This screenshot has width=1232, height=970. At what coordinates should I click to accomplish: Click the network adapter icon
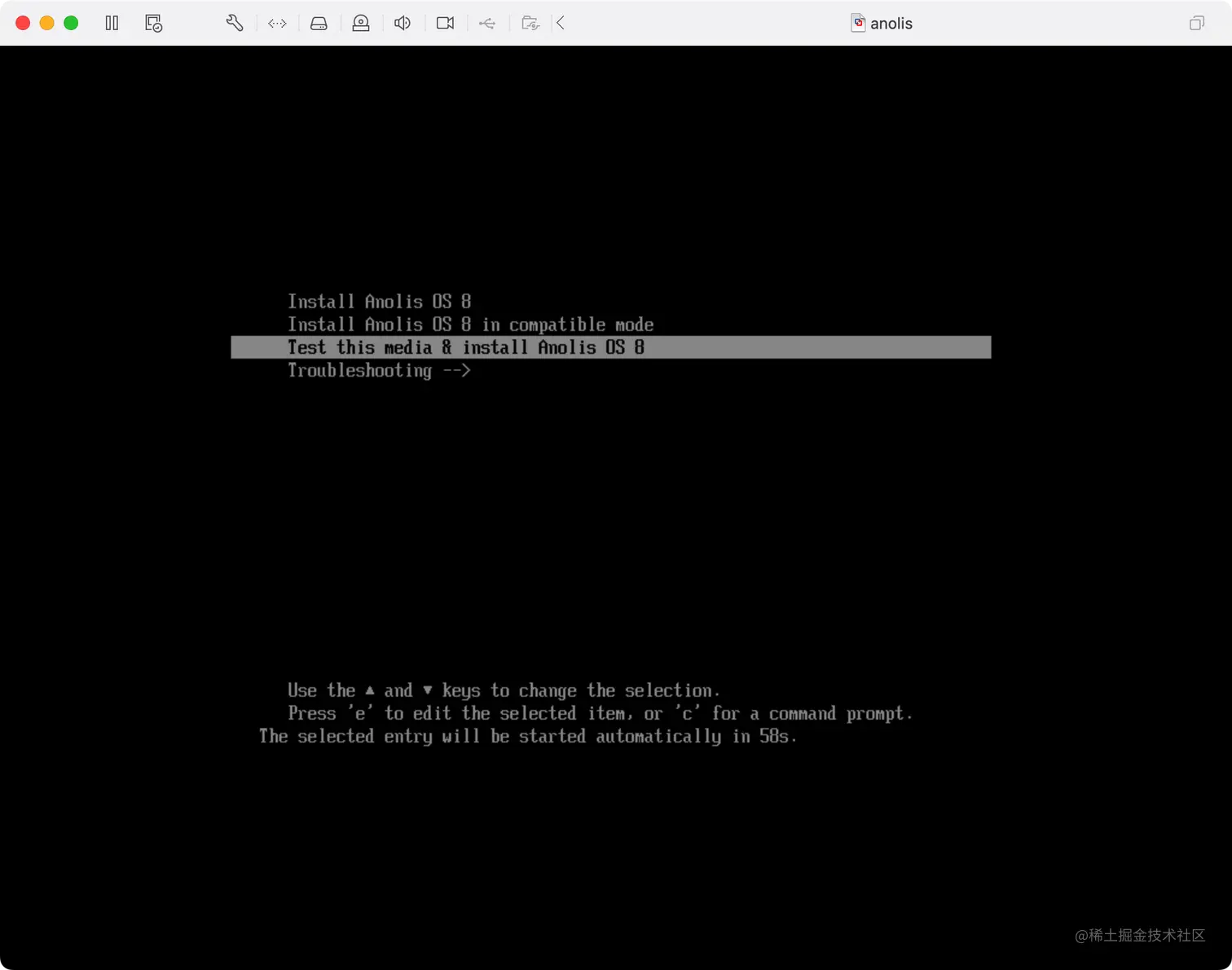click(x=277, y=23)
